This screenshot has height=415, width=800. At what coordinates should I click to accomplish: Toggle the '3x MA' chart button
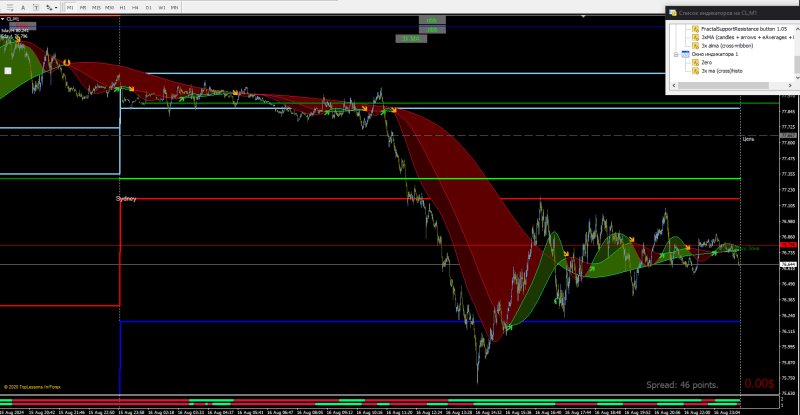tap(411, 39)
